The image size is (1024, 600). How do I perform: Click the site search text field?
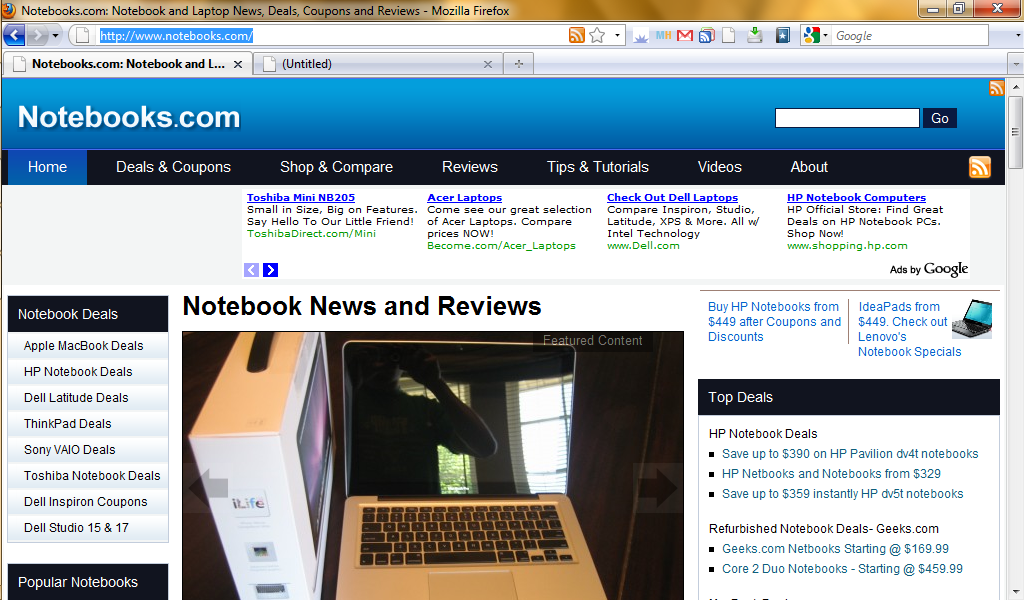click(x=847, y=118)
